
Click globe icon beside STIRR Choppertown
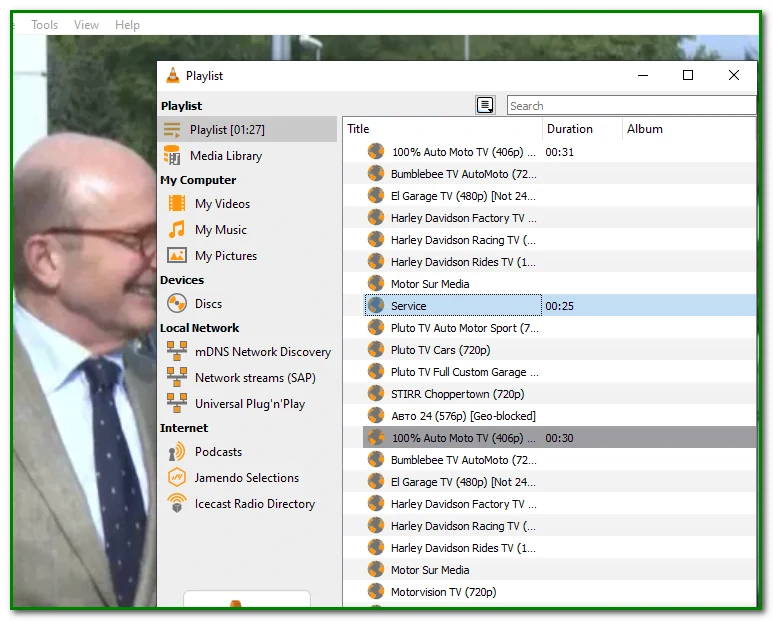tap(376, 394)
